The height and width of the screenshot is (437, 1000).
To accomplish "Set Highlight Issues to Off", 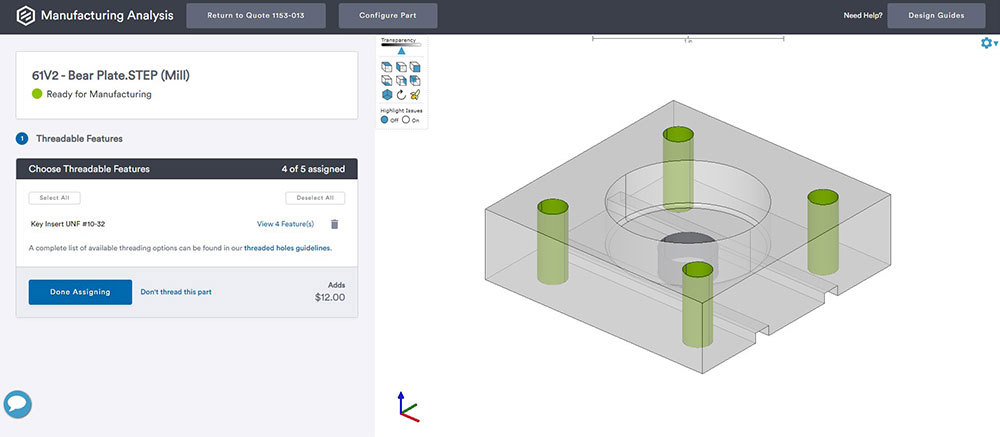I will click(x=385, y=120).
